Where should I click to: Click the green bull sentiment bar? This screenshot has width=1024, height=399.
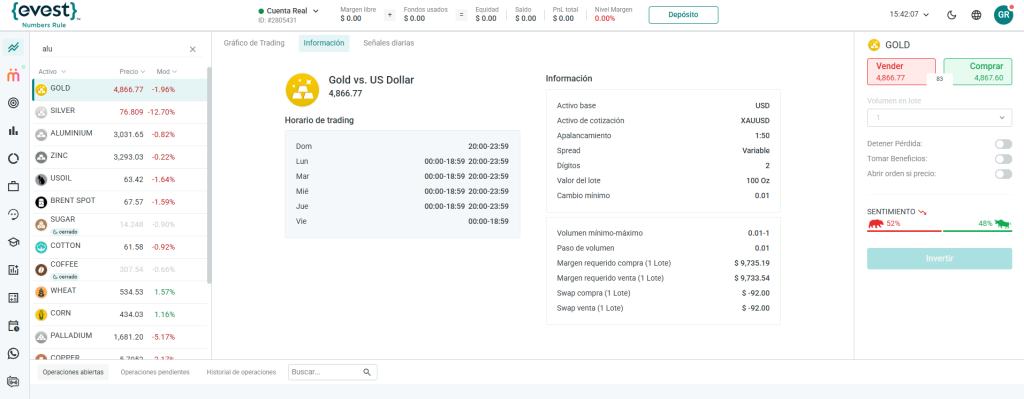(977, 231)
